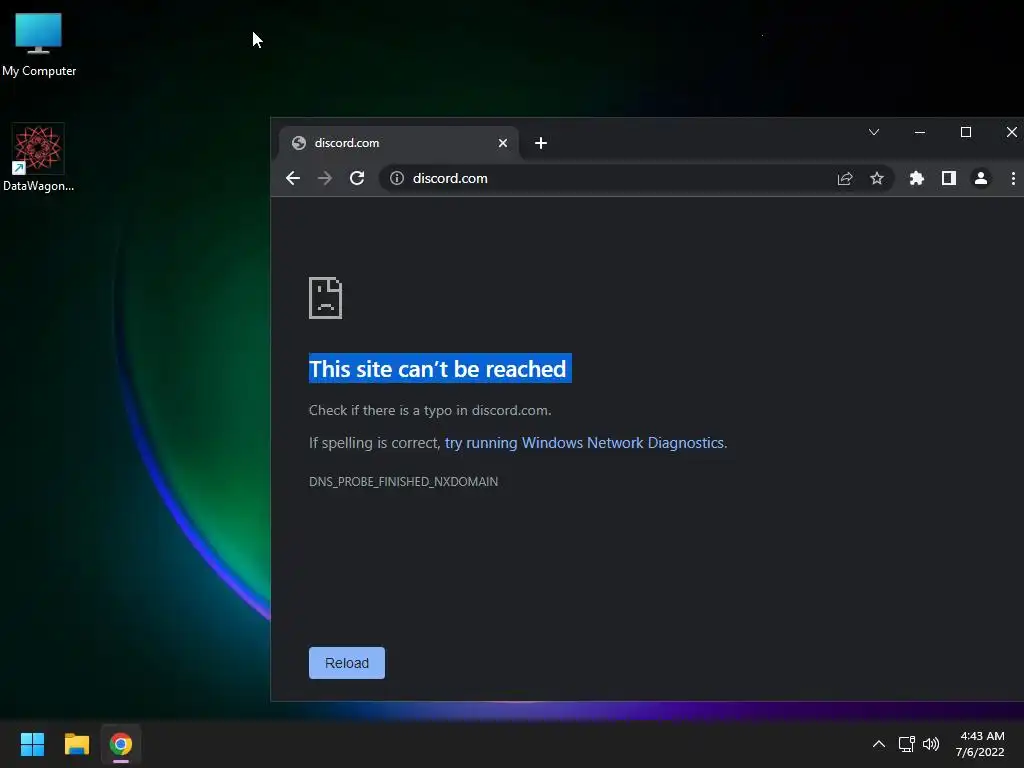Click the blue Reload button on the error page
This screenshot has width=1024, height=768.
[347, 663]
